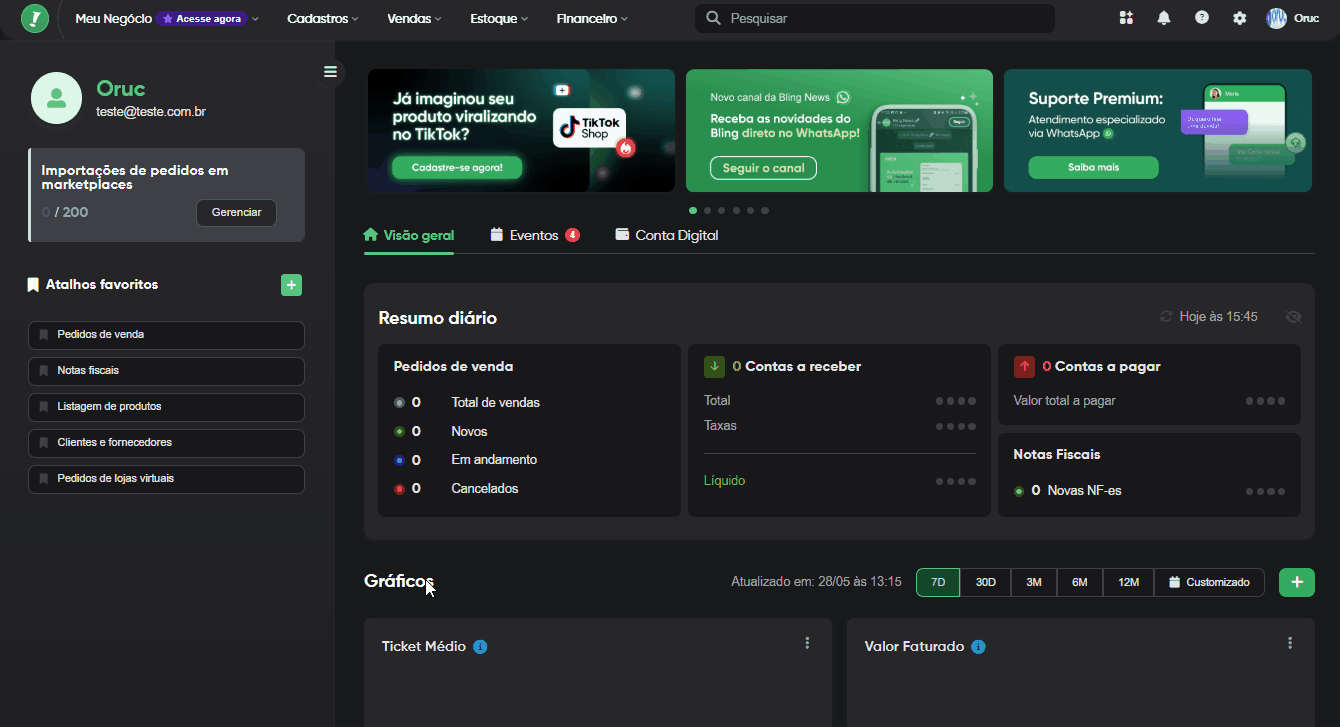Click the Gerenciar button
The image size is (1340, 727).
[236, 212]
